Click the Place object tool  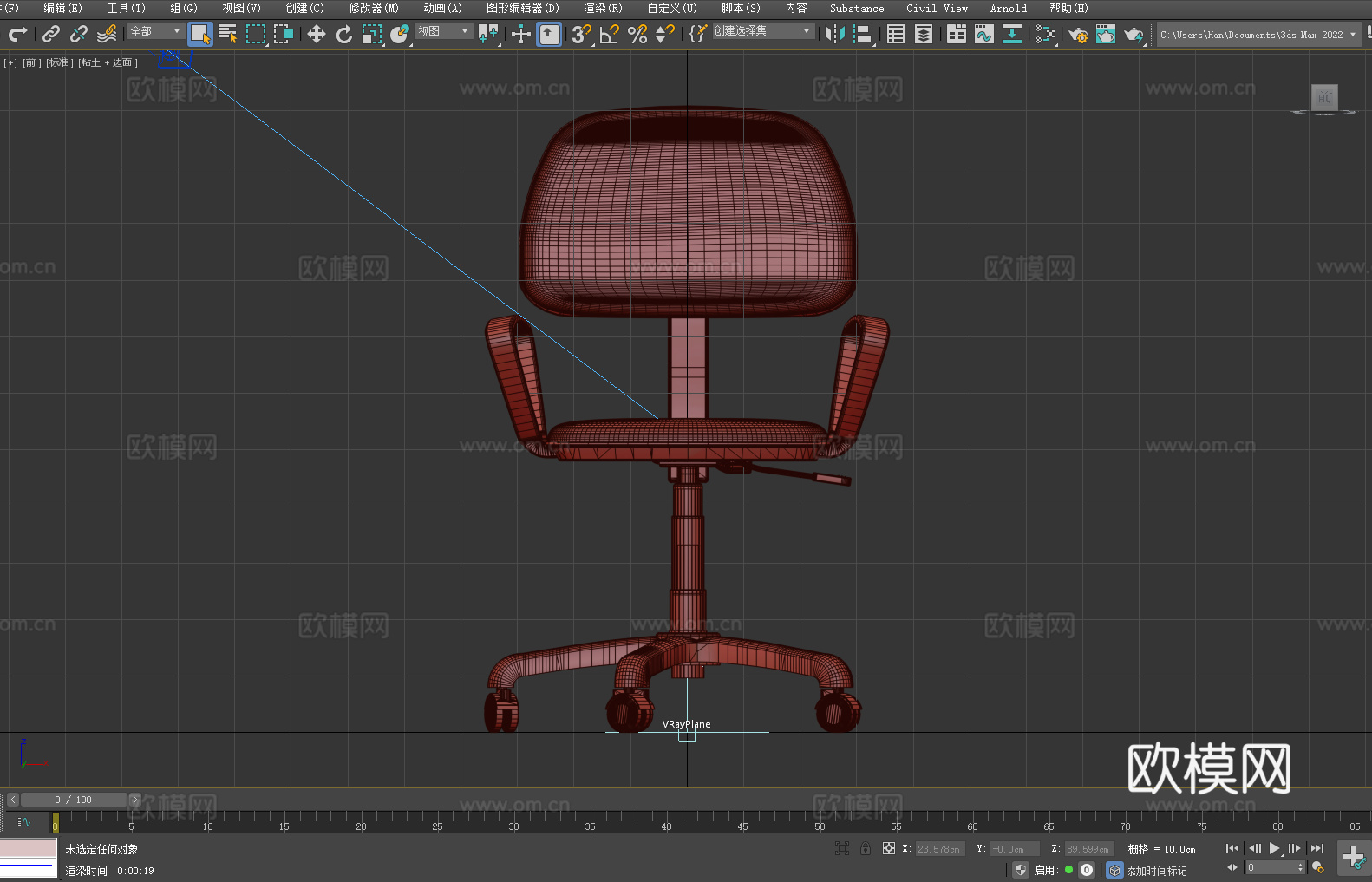(x=400, y=34)
